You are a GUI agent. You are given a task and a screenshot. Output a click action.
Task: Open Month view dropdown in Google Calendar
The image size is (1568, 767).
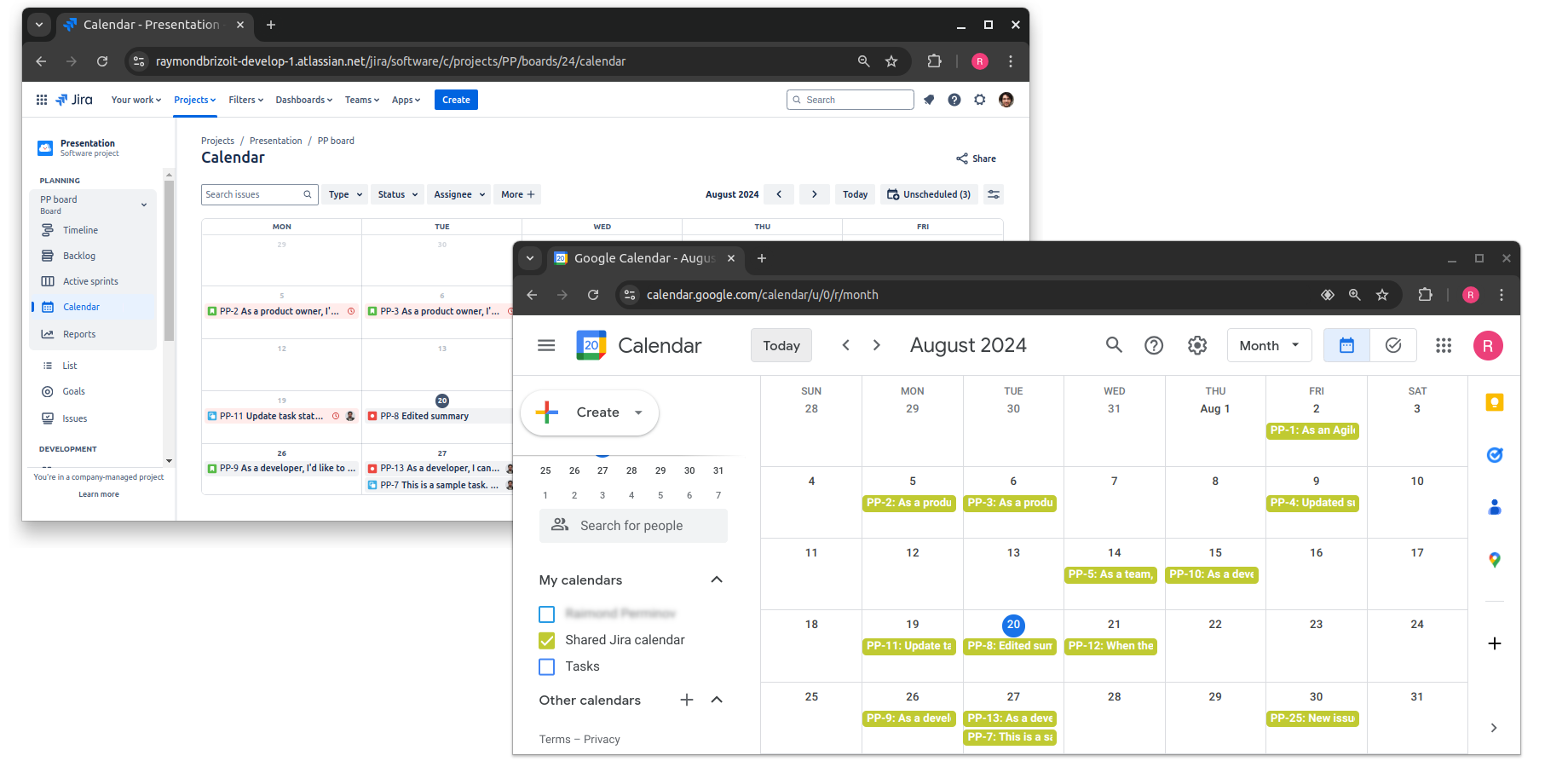[1270, 345]
